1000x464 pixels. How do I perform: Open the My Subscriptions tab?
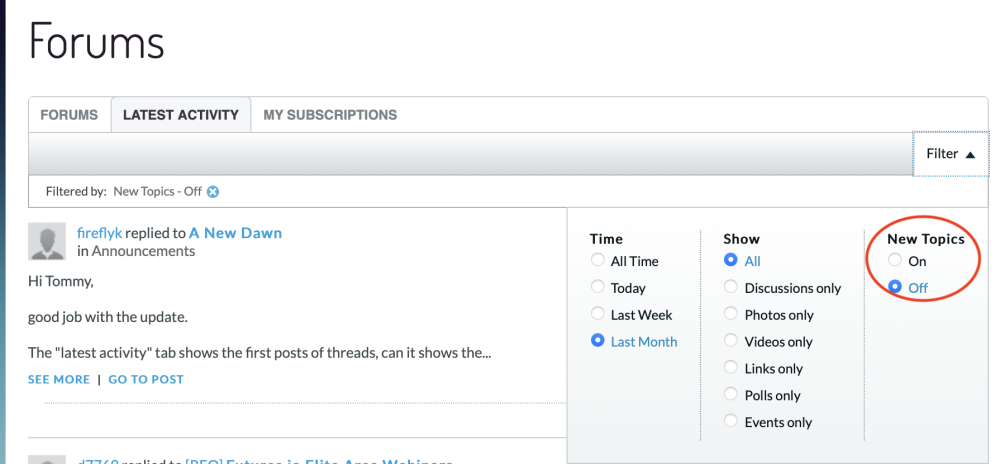[x=330, y=115]
